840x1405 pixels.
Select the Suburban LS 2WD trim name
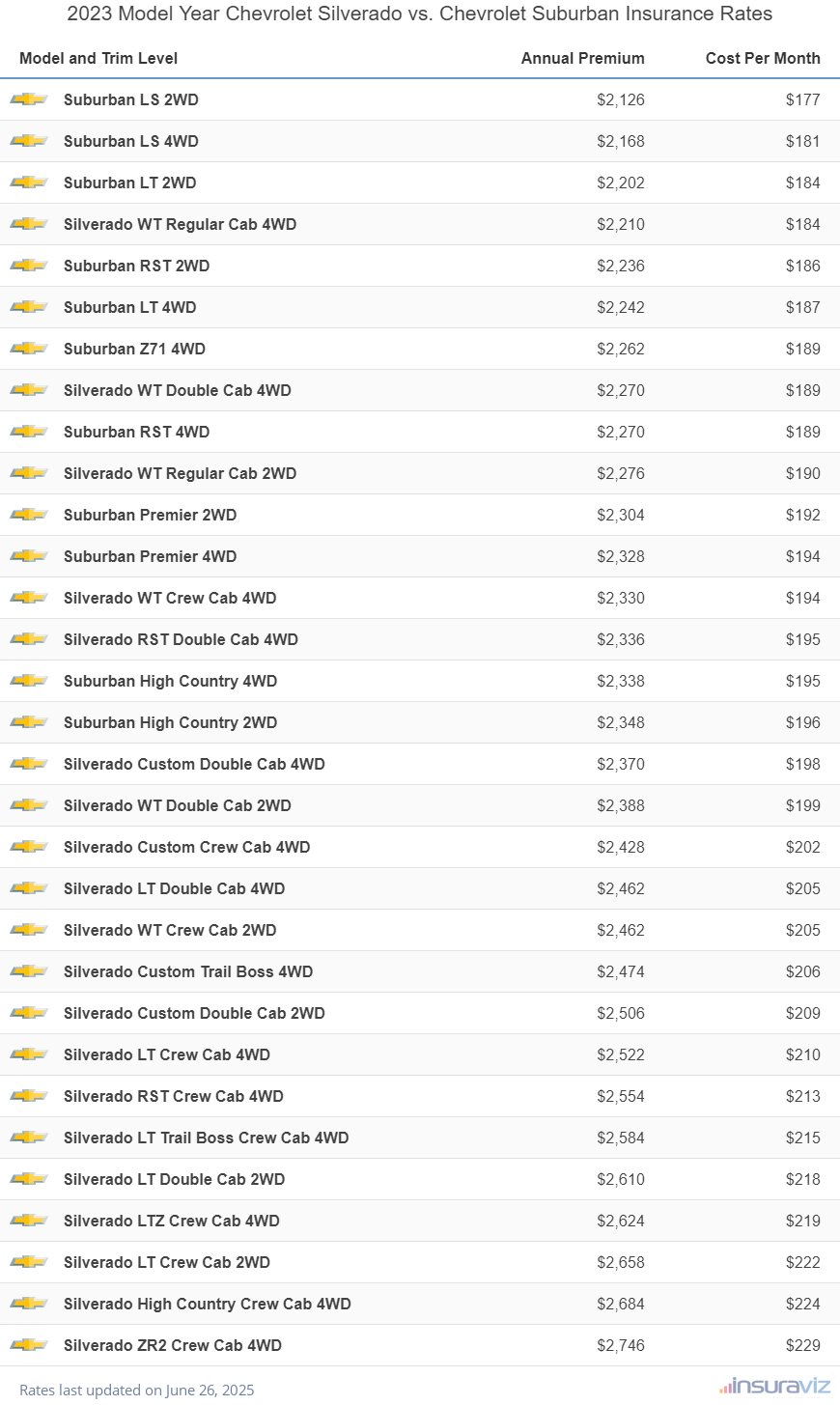[x=131, y=99]
